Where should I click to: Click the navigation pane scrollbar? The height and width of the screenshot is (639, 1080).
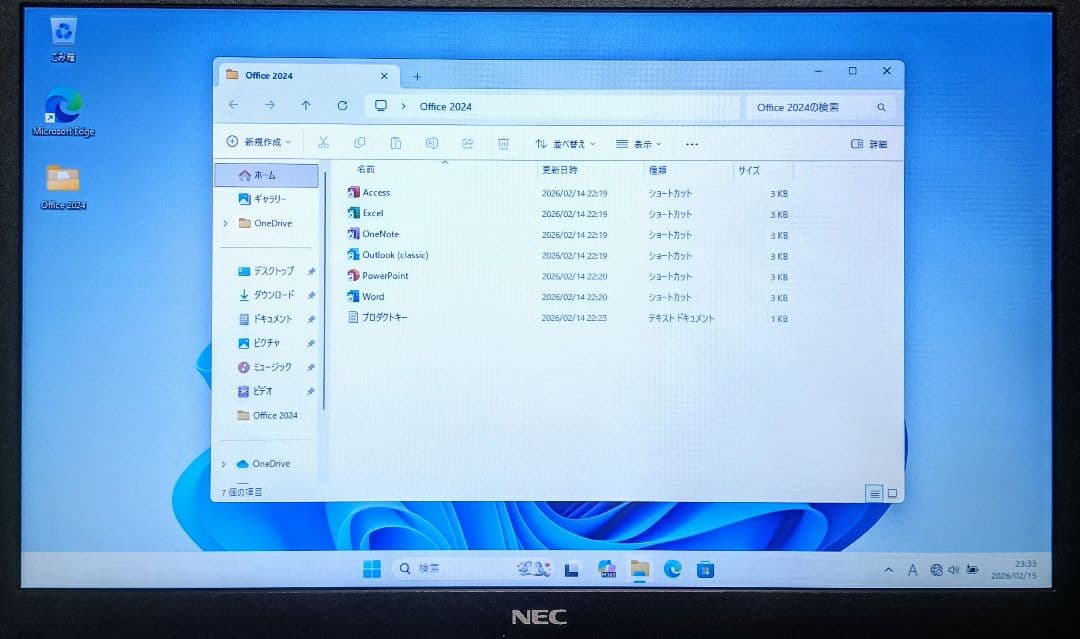point(324,289)
